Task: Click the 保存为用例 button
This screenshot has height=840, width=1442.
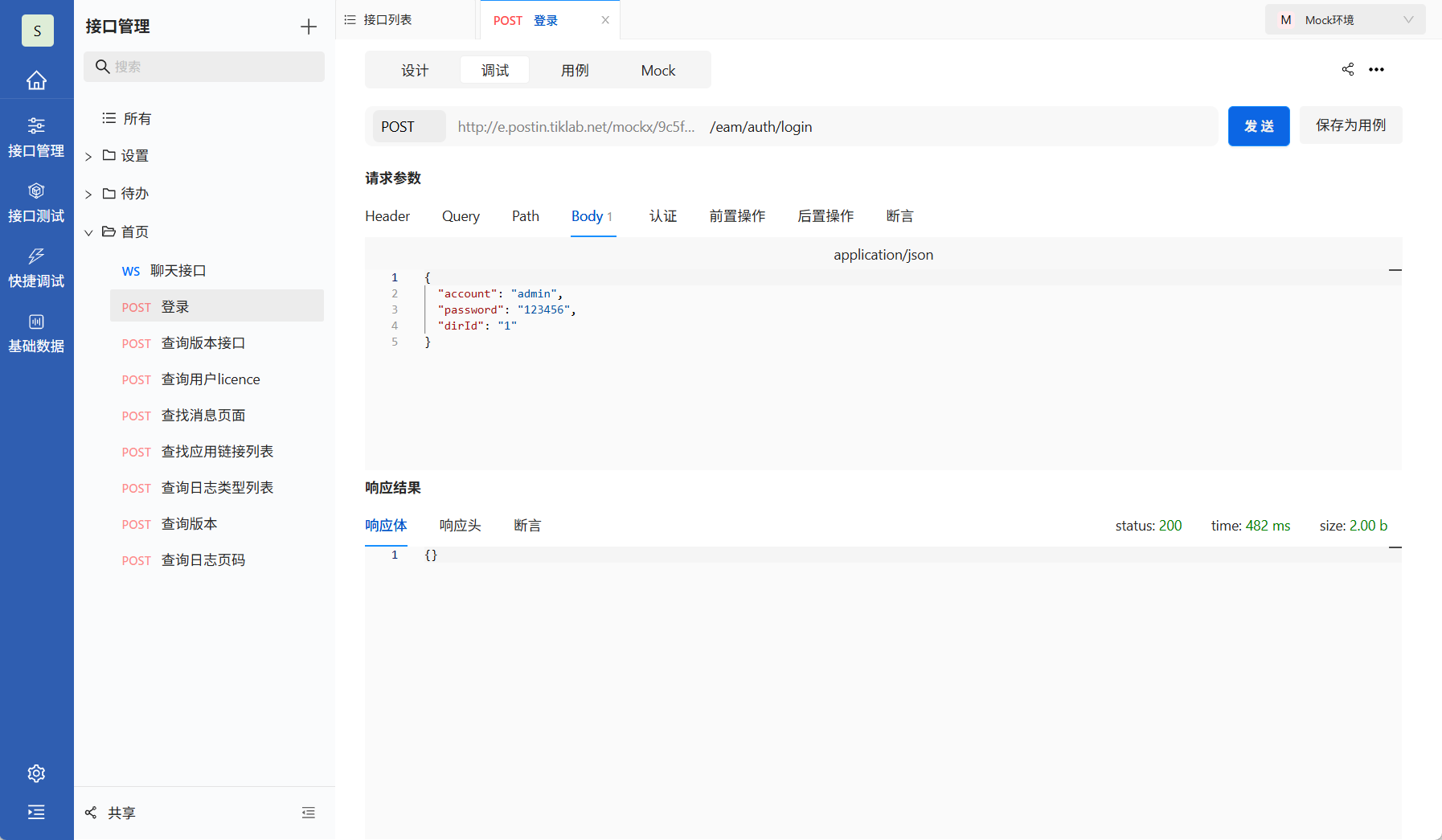Action: pyautogui.click(x=1350, y=125)
